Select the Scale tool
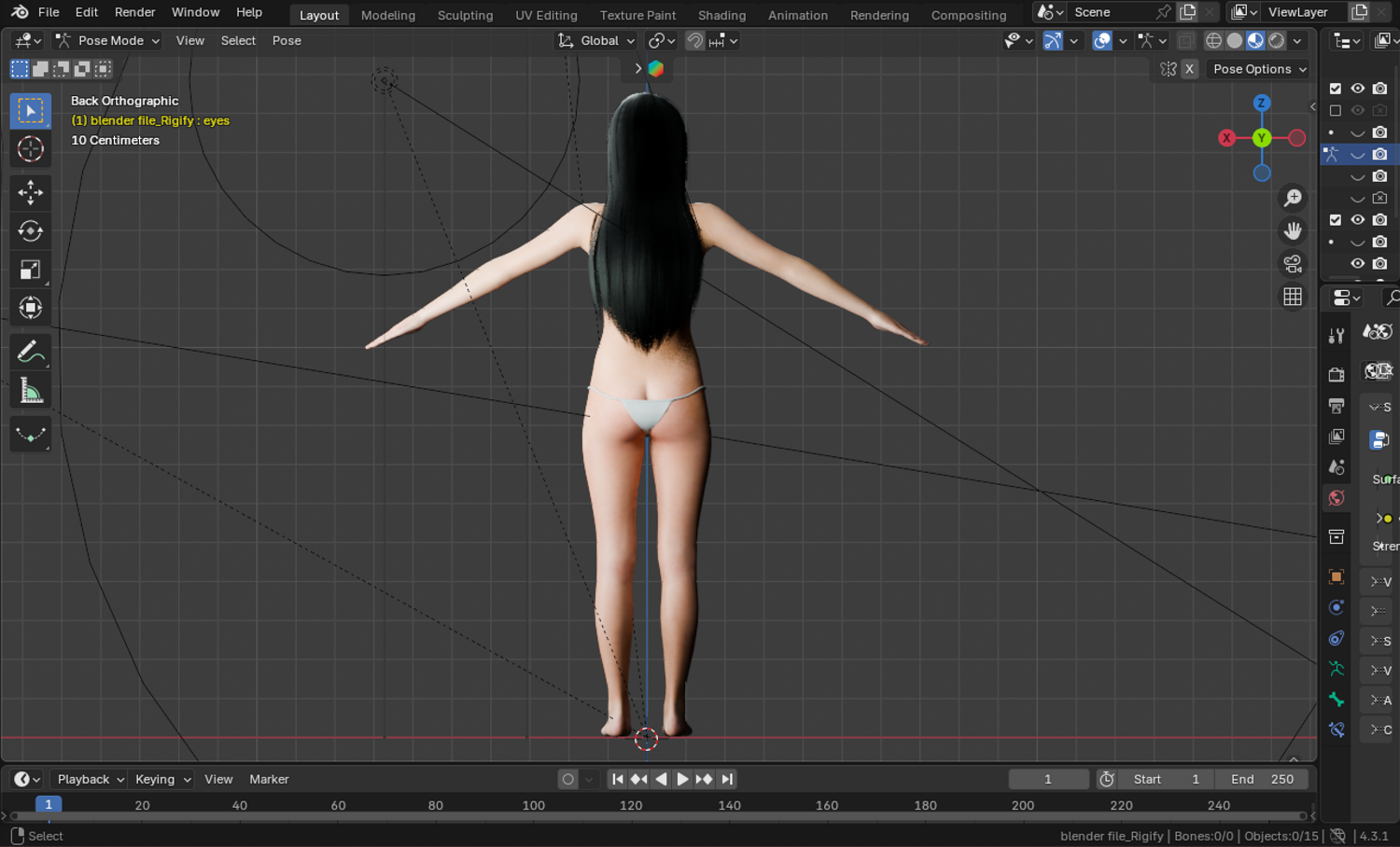 (x=30, y=270)
